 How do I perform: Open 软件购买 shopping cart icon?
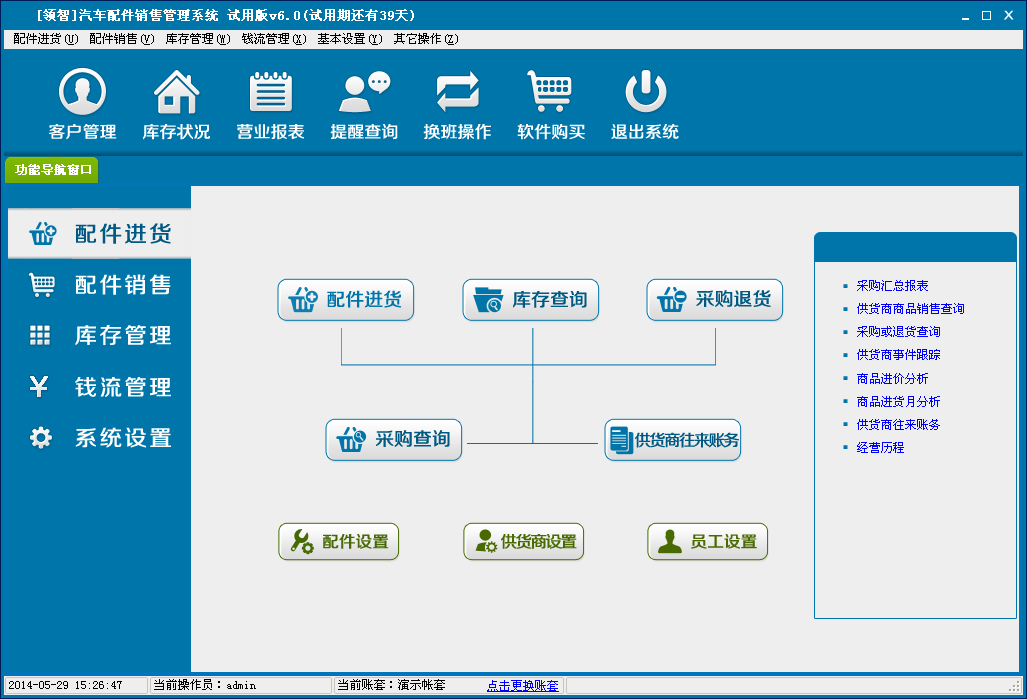pos(550,93)
